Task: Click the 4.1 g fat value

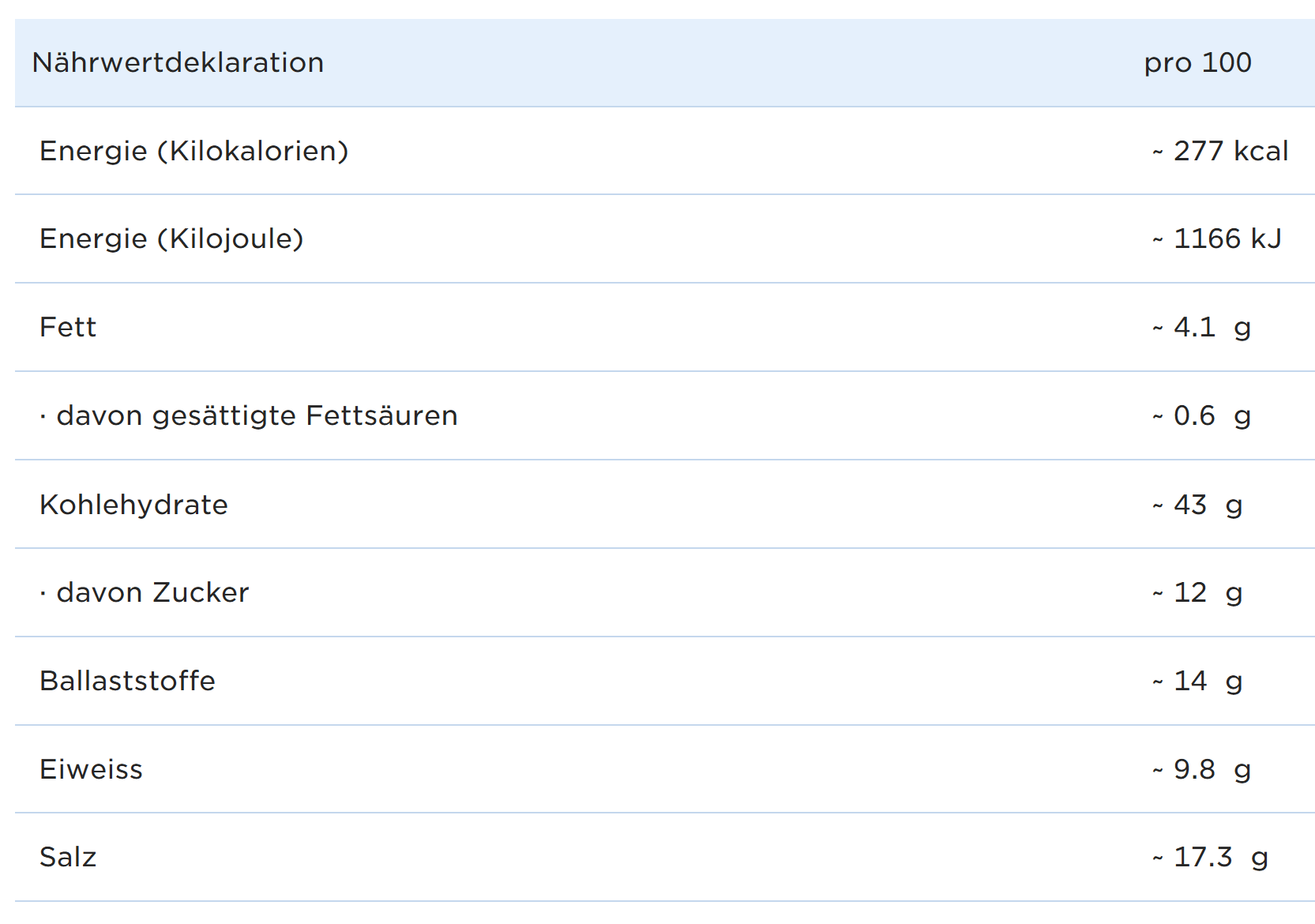Action: point(1202,327)
